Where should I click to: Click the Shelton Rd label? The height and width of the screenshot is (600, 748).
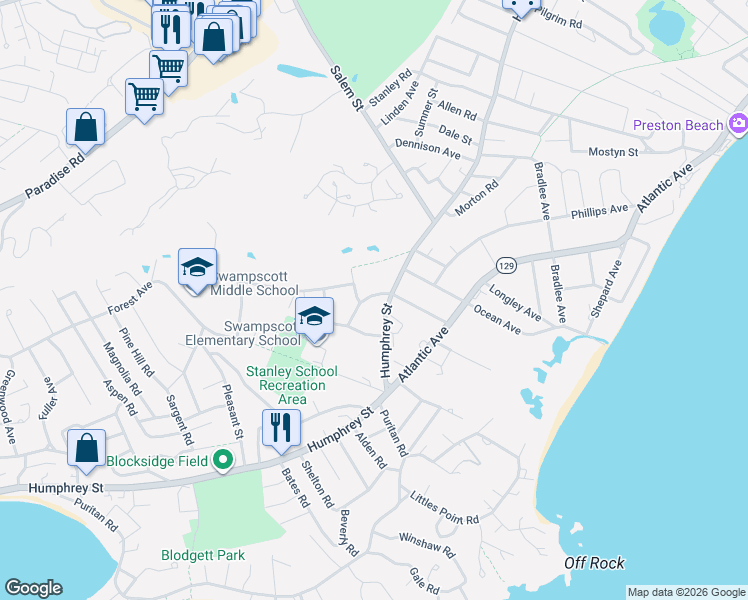318,485
